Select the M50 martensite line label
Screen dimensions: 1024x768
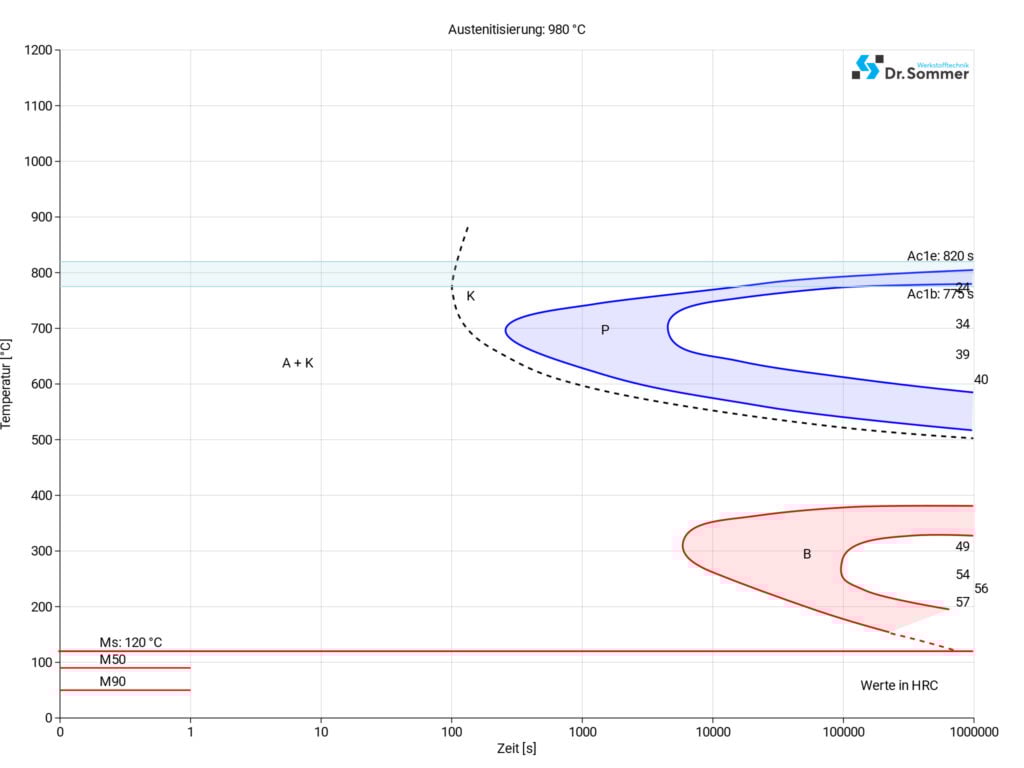pyautogui.click(x=112, y=660)
